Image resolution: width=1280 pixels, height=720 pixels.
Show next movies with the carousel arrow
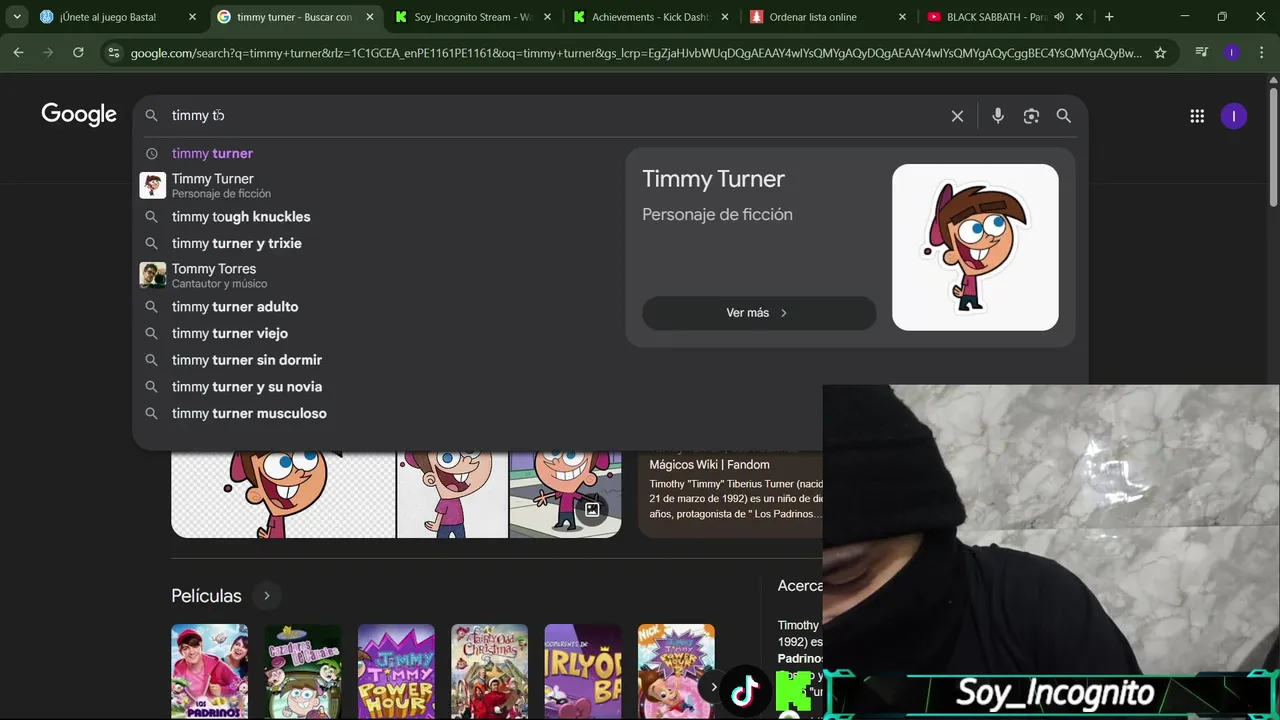click(x=714, y=687)
